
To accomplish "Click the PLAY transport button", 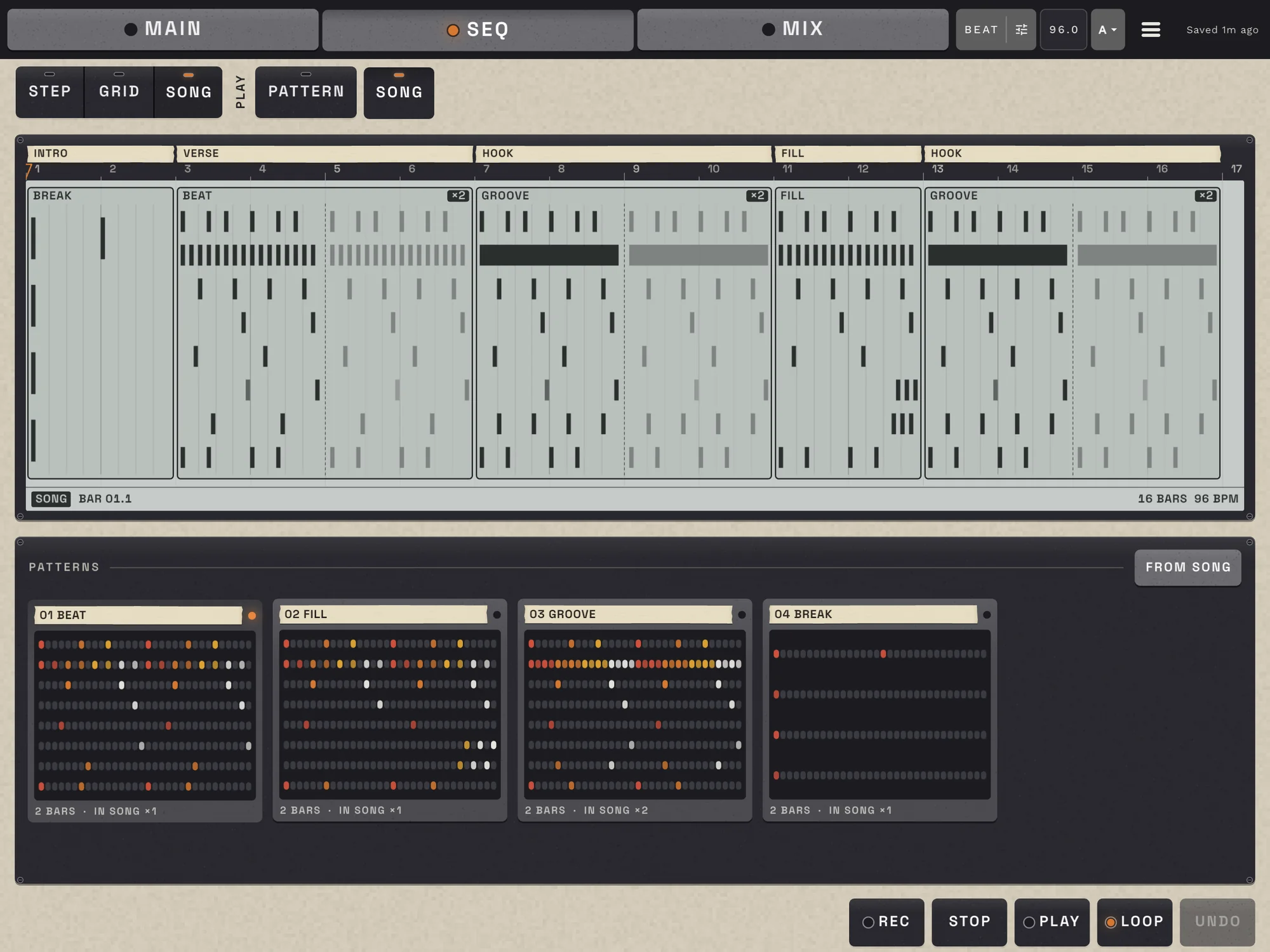I will 1052,922.
